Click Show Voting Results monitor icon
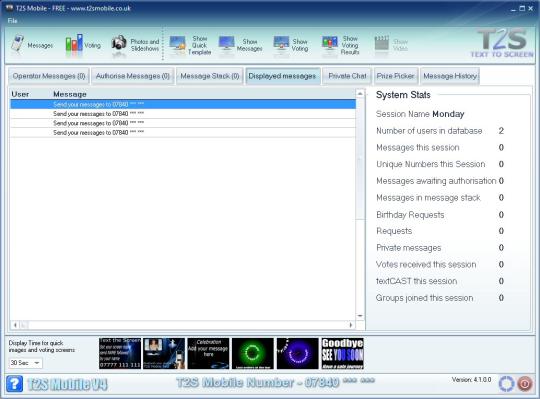Screen dimensions: 540x399 (330, 44)
